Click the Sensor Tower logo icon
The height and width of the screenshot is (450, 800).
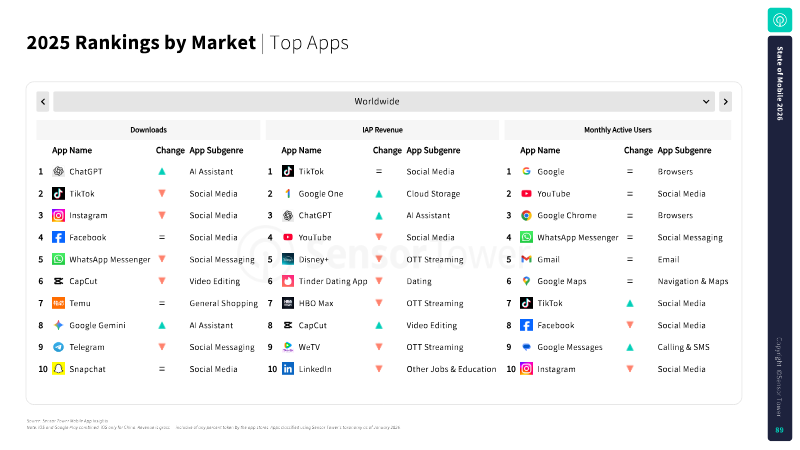tap(779, 20)
